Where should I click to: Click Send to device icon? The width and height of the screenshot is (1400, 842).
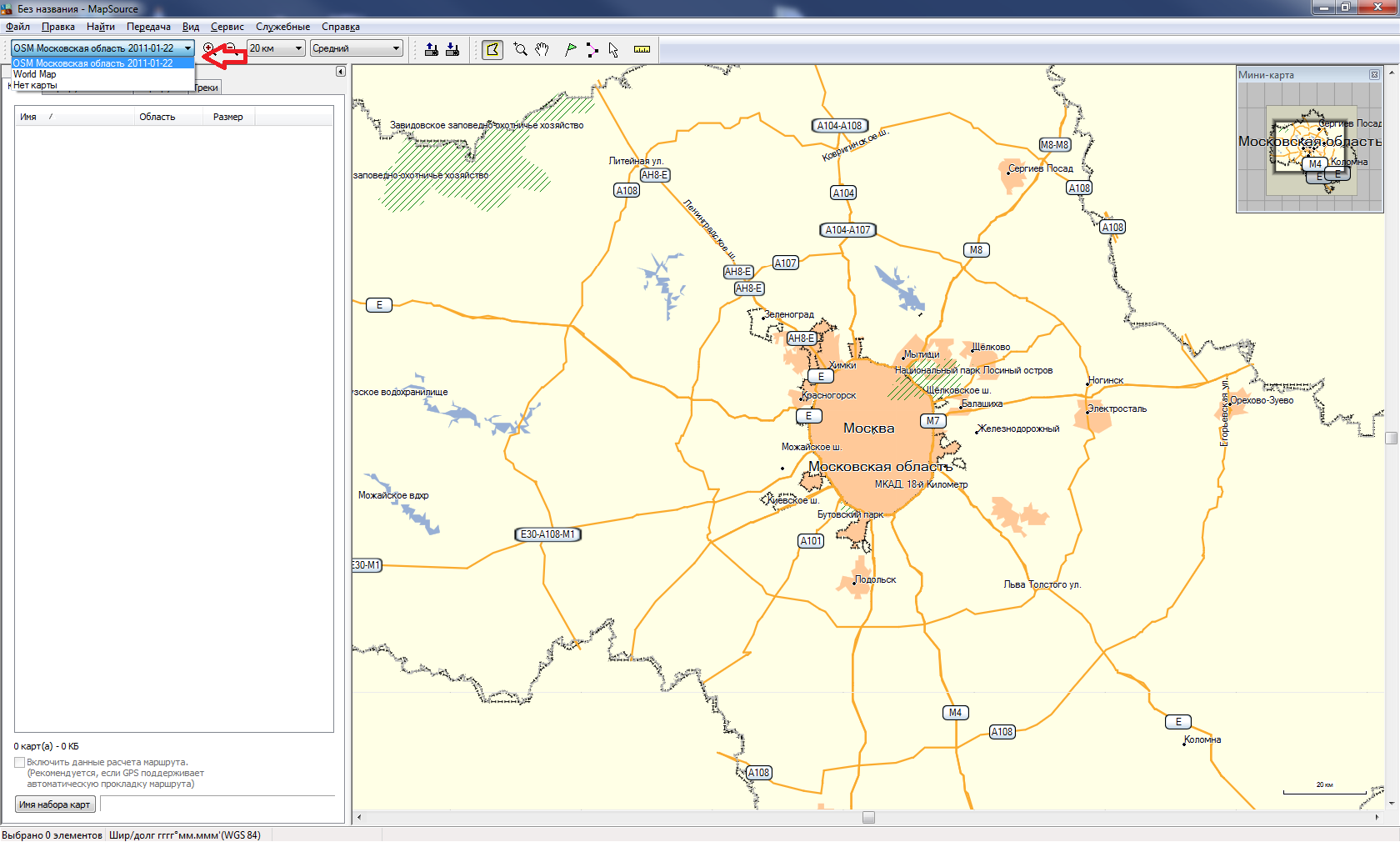[x=432, y=49]
